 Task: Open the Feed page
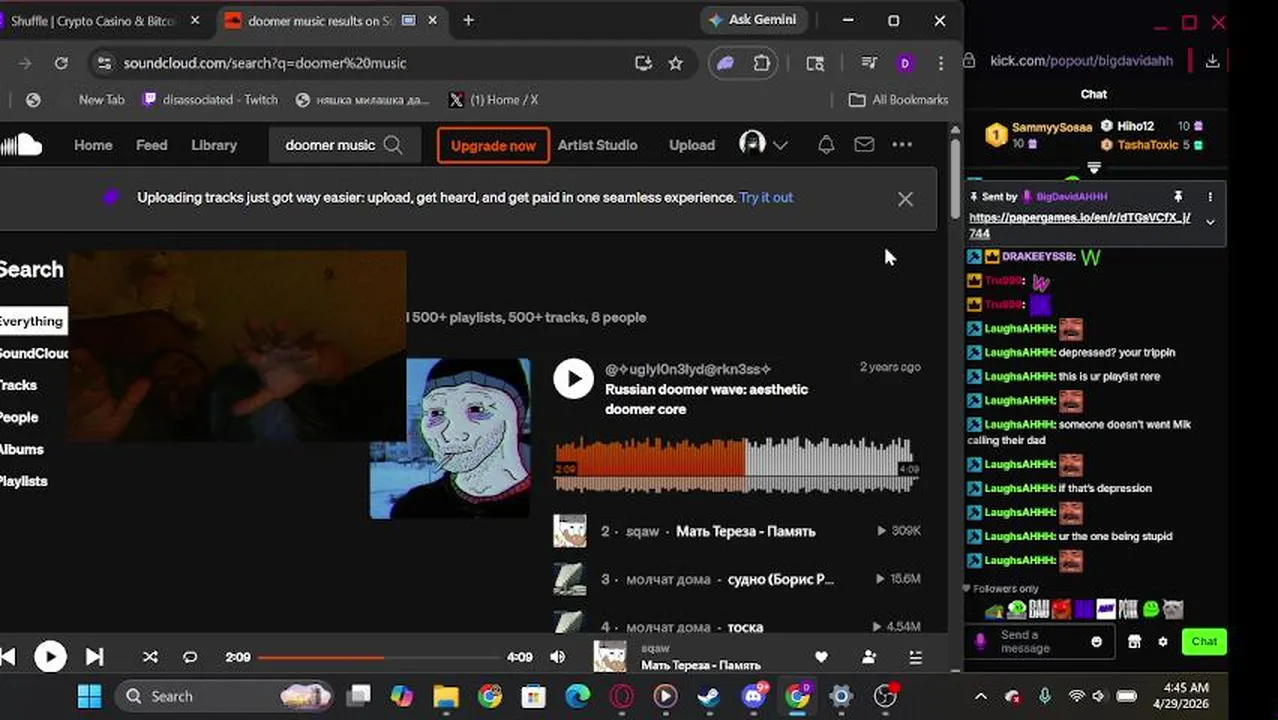coord(152,145)
